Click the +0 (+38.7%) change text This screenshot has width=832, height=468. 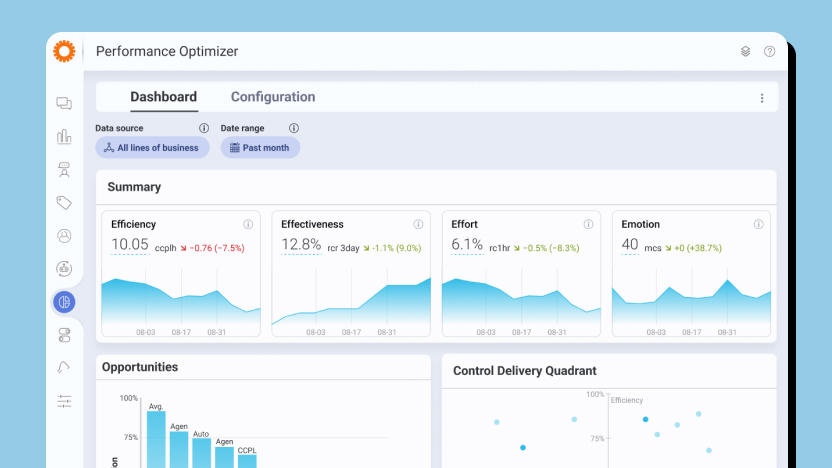coord(698,248)
